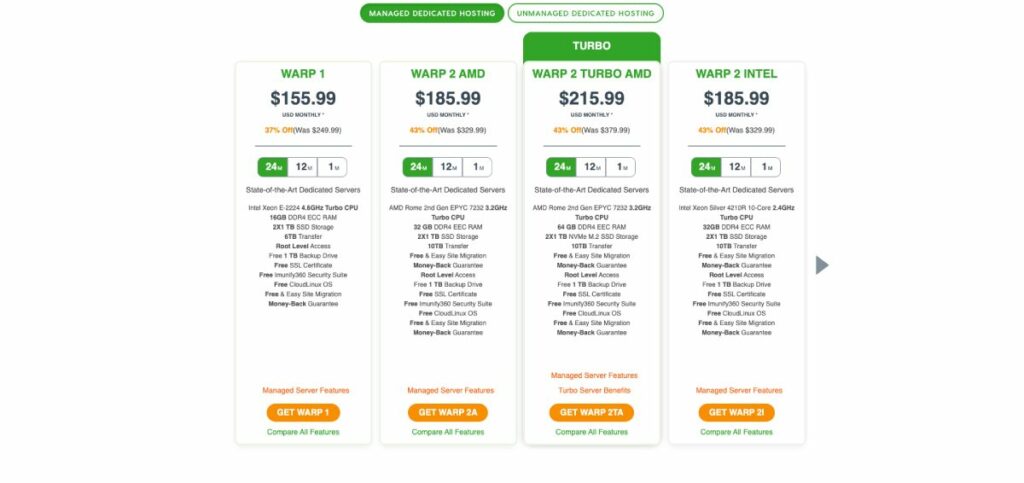Choose 12 month billing for Warp 2 AMD
The image size is (1024, 483).
pos(448,167)
